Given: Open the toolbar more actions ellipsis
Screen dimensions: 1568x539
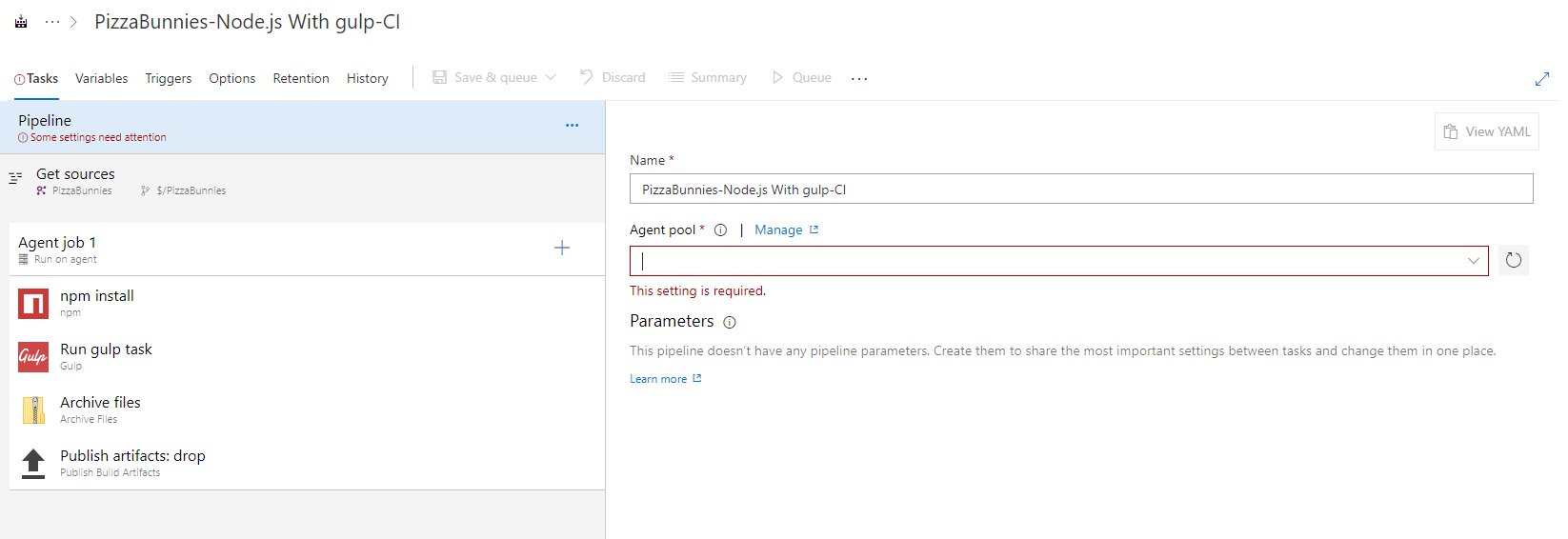Looking at the screenshot, I should pyautogui.click(x=859, y=79).
